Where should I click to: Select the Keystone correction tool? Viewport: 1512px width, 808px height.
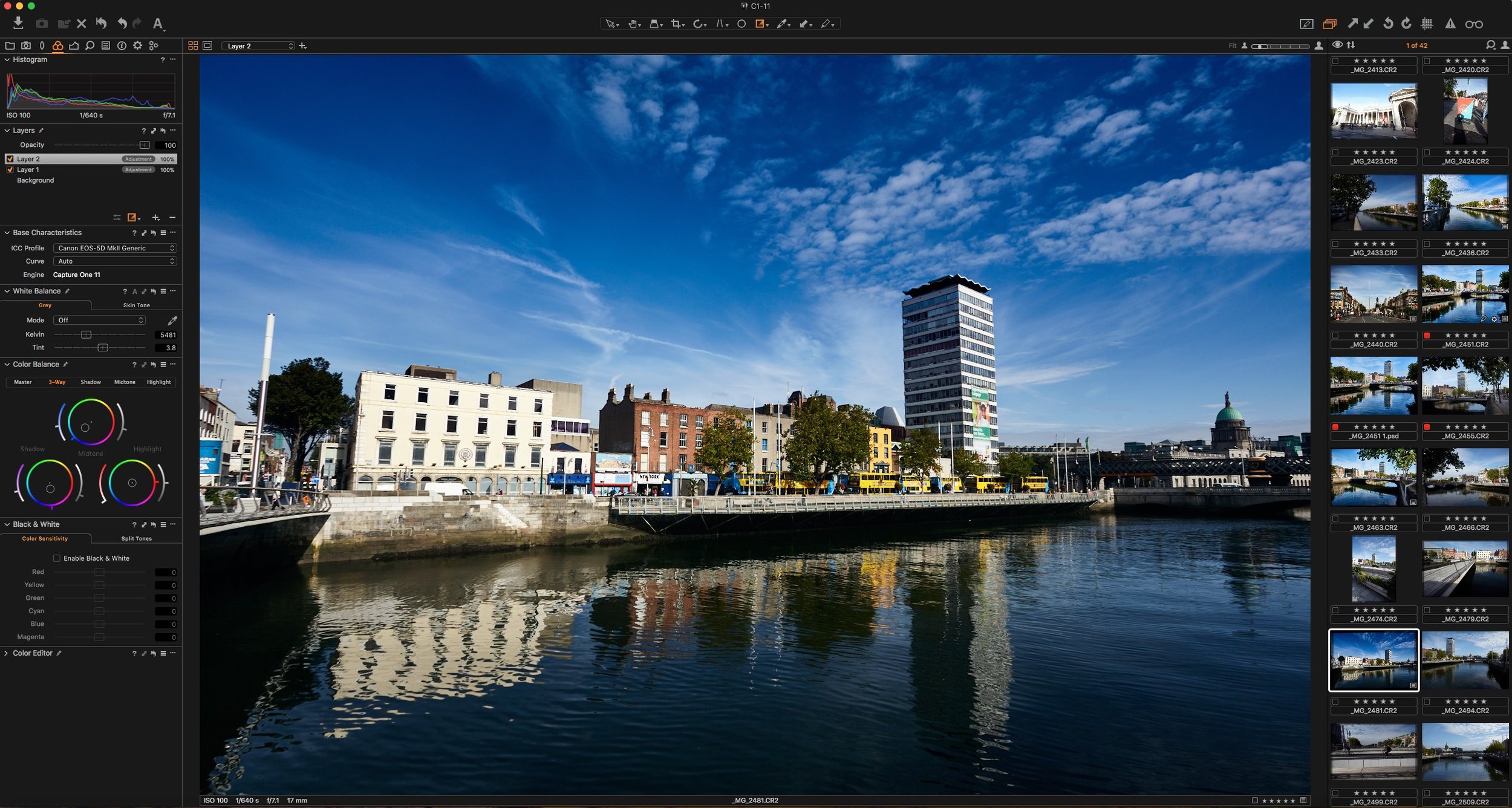[720, 24]
